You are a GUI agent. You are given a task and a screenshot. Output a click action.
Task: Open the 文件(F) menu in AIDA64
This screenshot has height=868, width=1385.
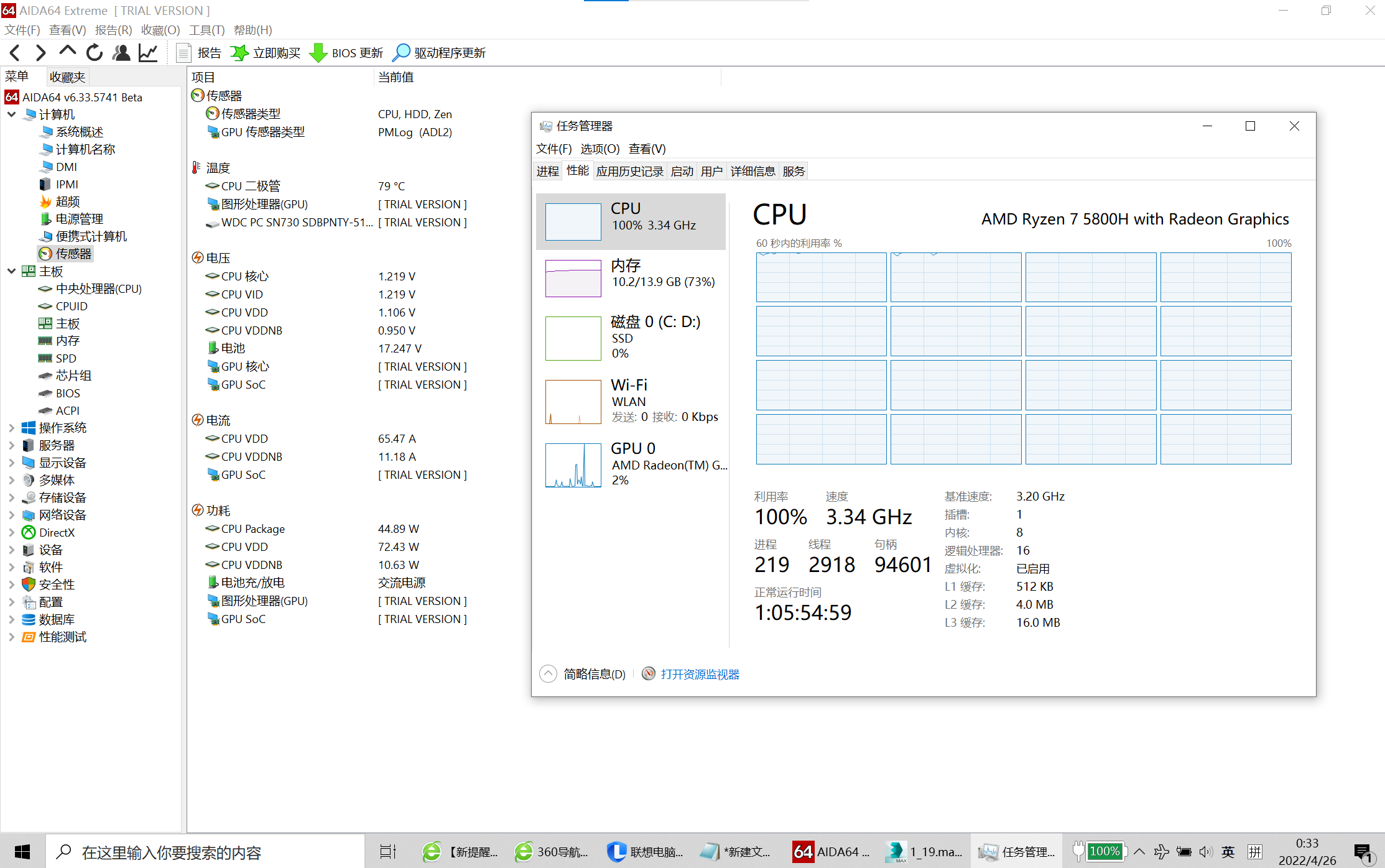click(x=22, y=30)
